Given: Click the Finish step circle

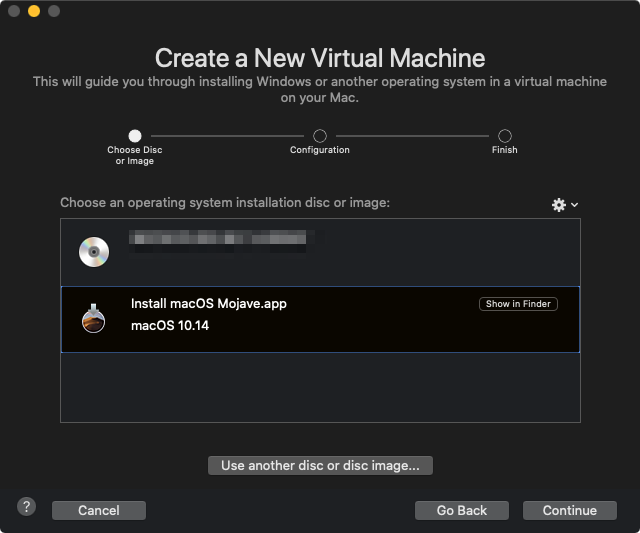Looking at the screenshot, I should (504, 136).
